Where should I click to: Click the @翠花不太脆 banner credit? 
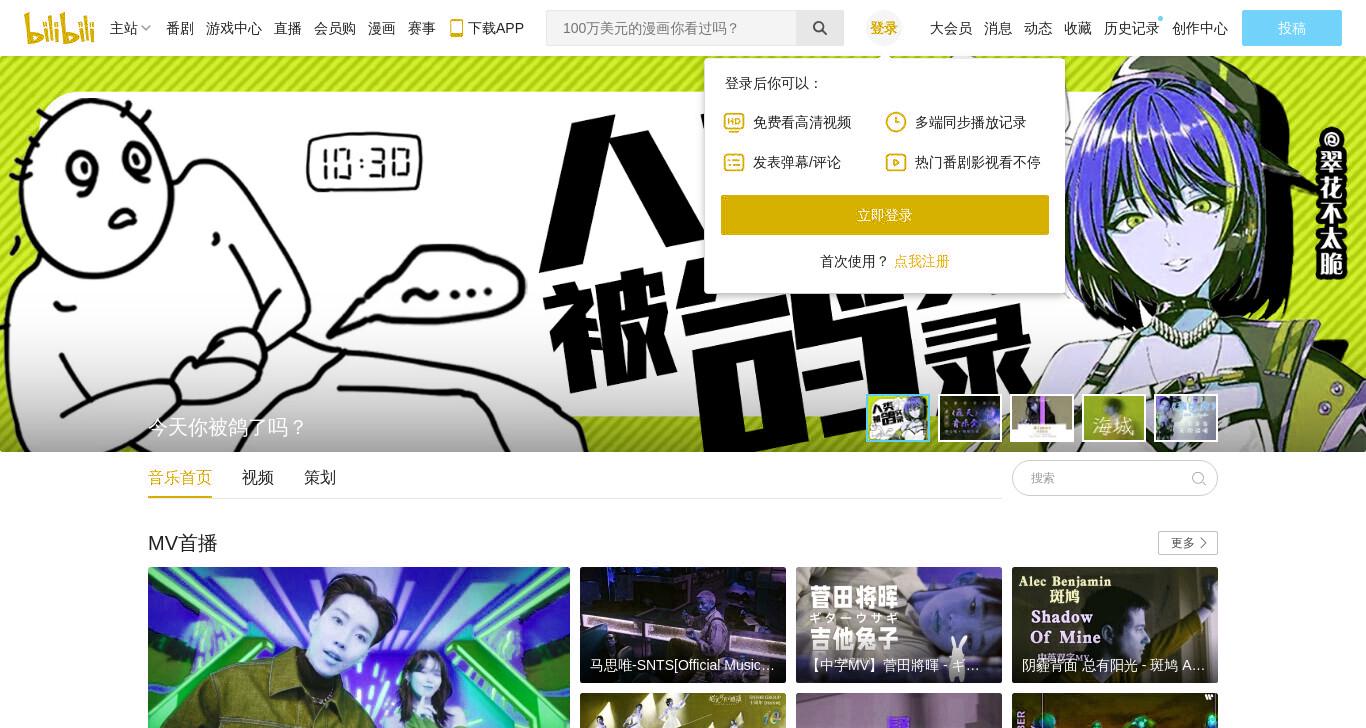click(1331, 202)
